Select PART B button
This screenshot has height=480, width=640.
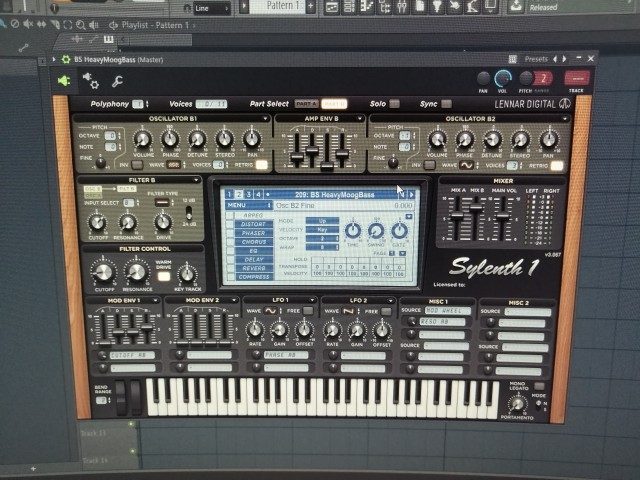(334, 104)
